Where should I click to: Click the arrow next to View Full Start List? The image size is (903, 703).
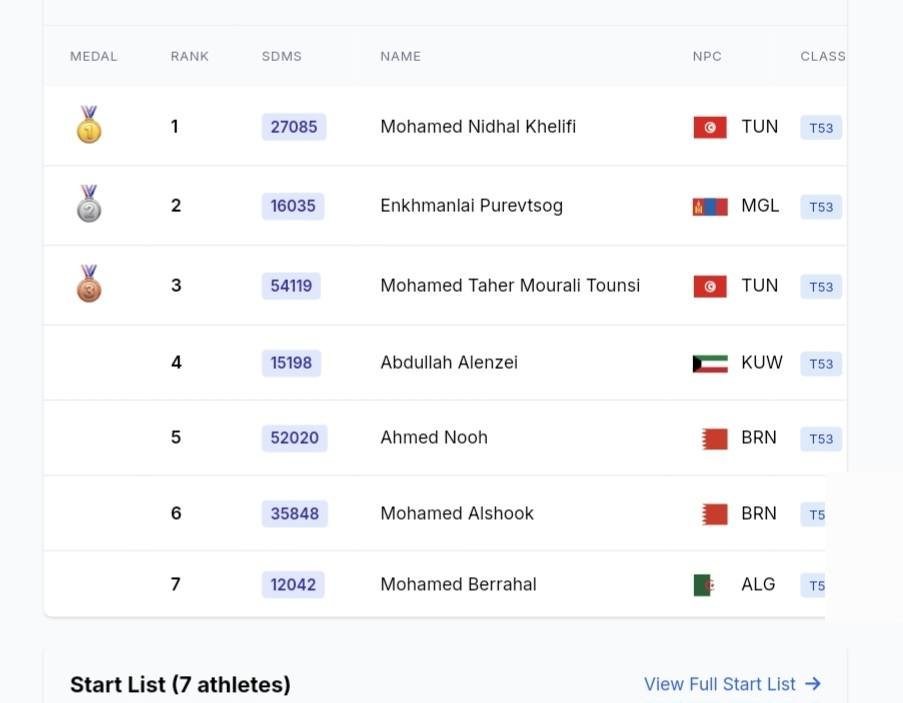tap(813, 684)
